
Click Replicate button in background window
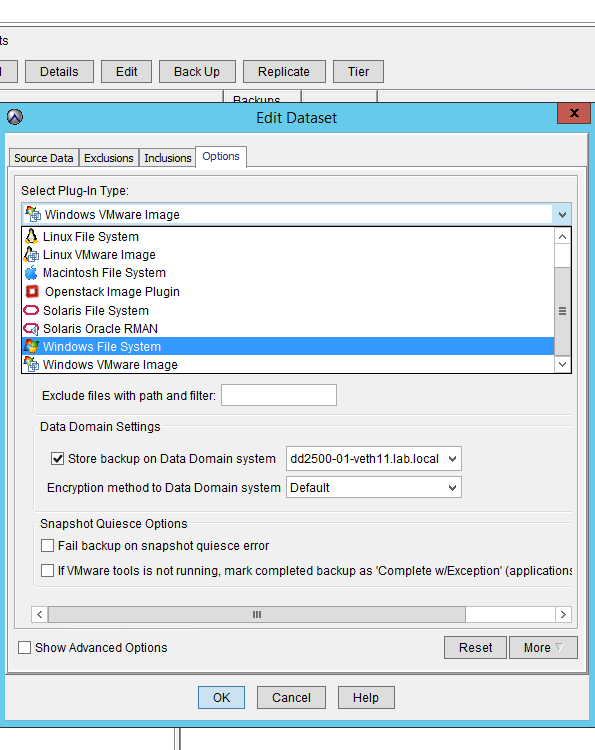point(284,72)
